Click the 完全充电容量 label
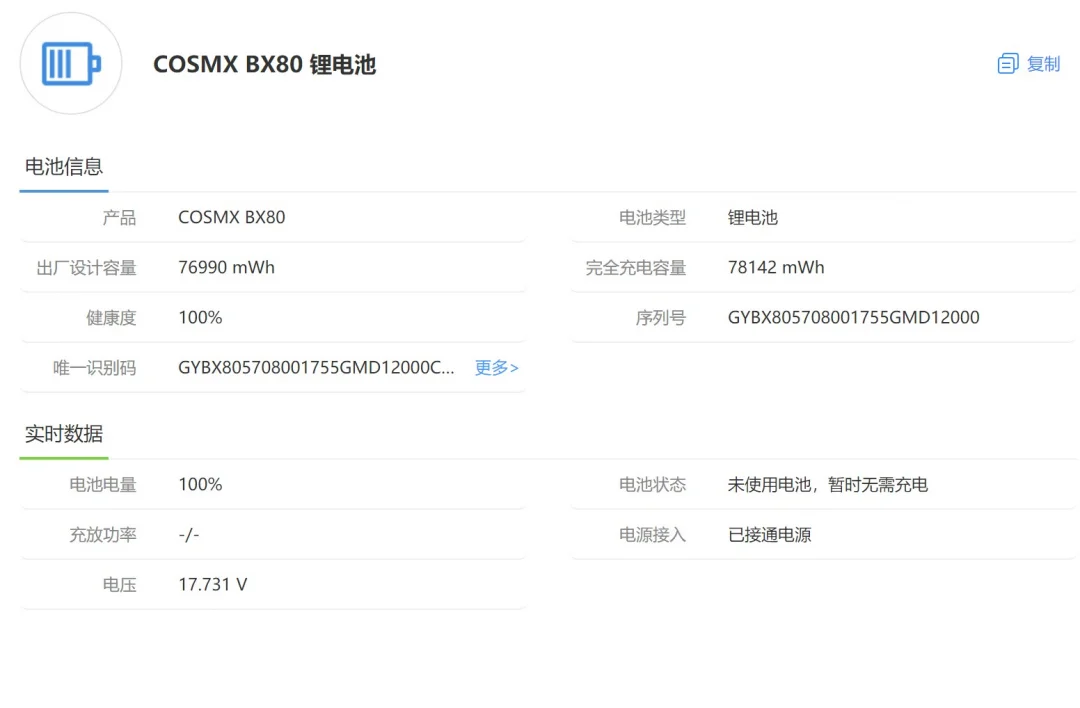1080x708 pixels. coord(636,268)
